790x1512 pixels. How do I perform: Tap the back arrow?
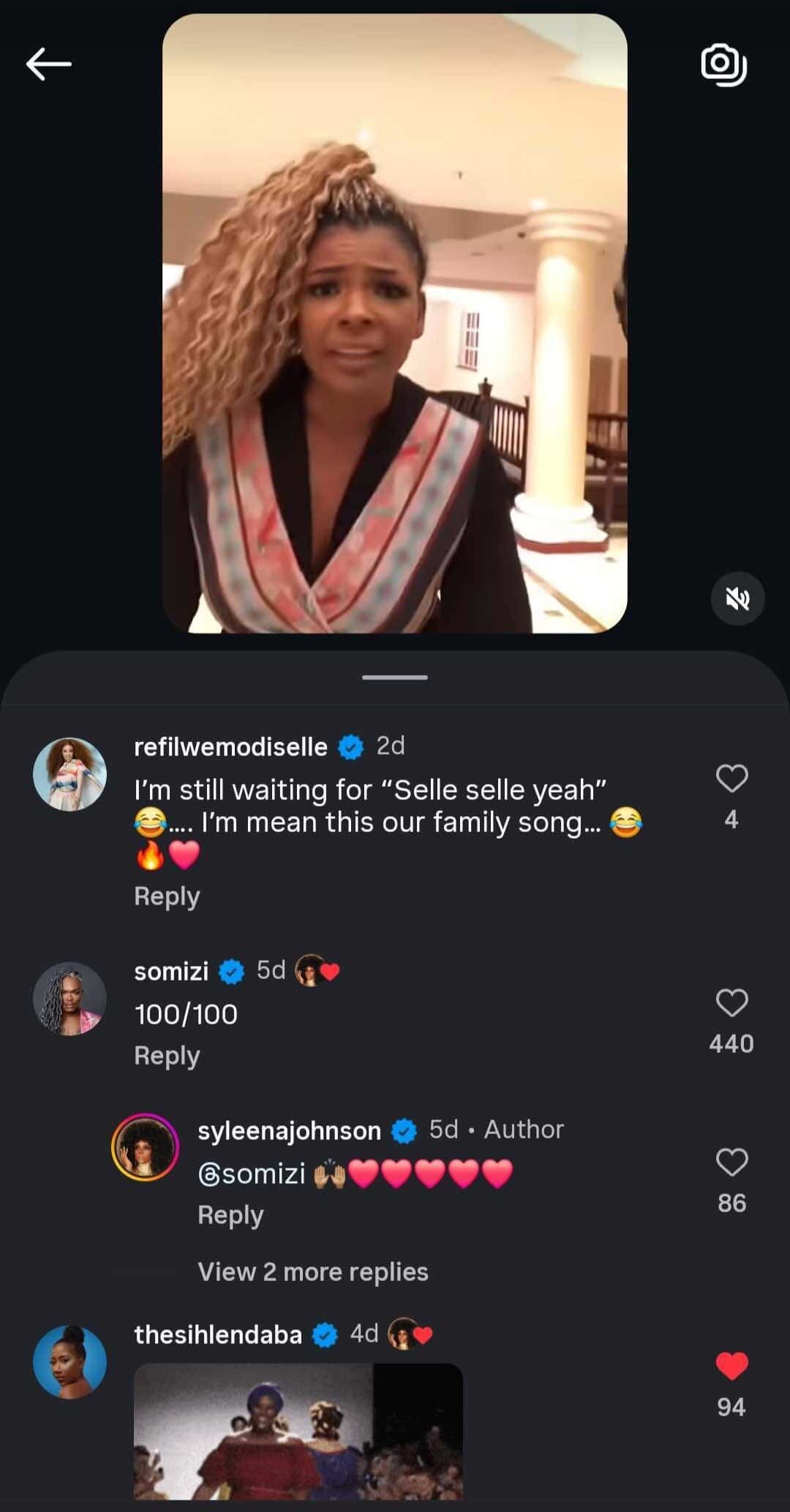tap(48, 64)
